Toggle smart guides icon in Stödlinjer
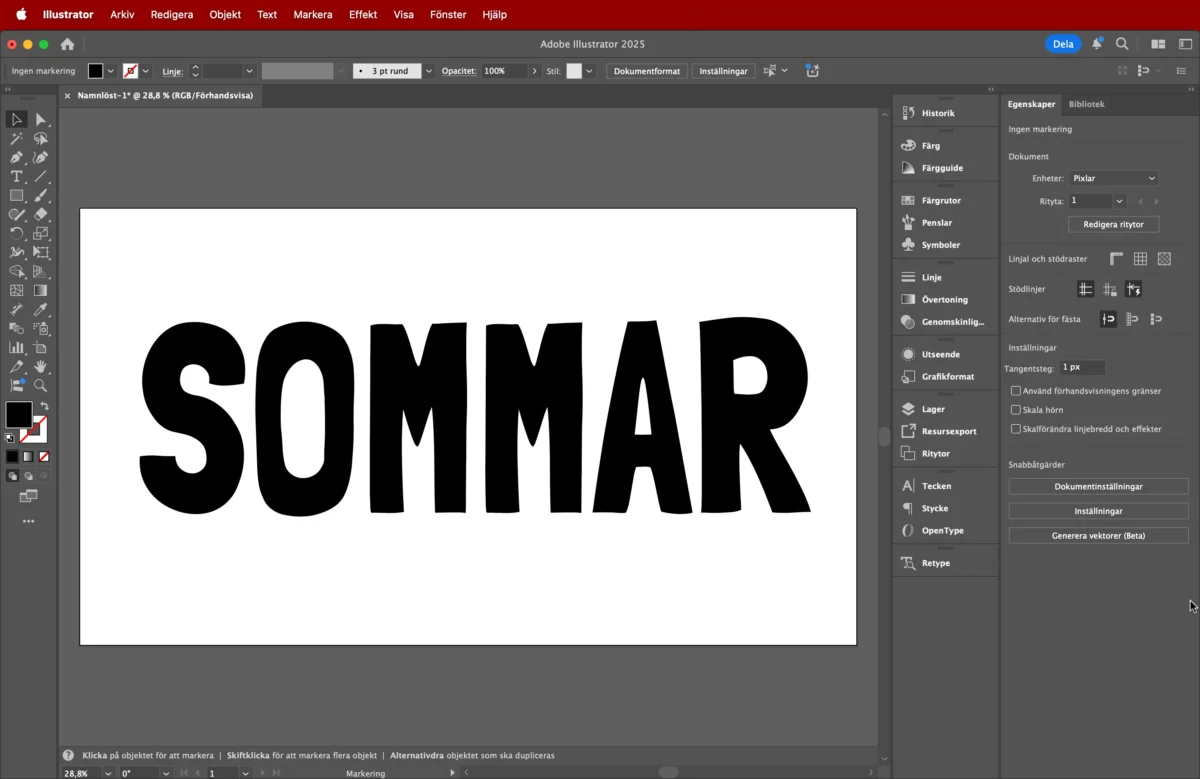 [x=1133, y=289]
